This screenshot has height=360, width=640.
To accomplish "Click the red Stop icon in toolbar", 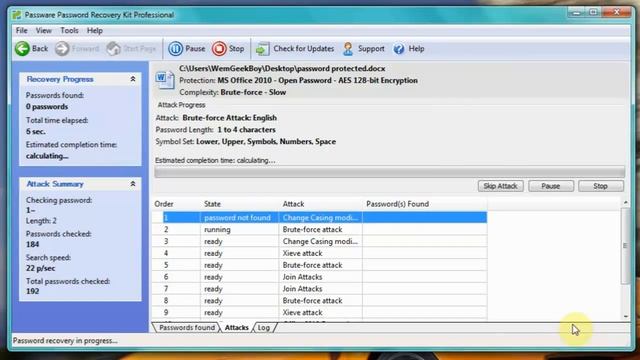I will tap(219, 49).
